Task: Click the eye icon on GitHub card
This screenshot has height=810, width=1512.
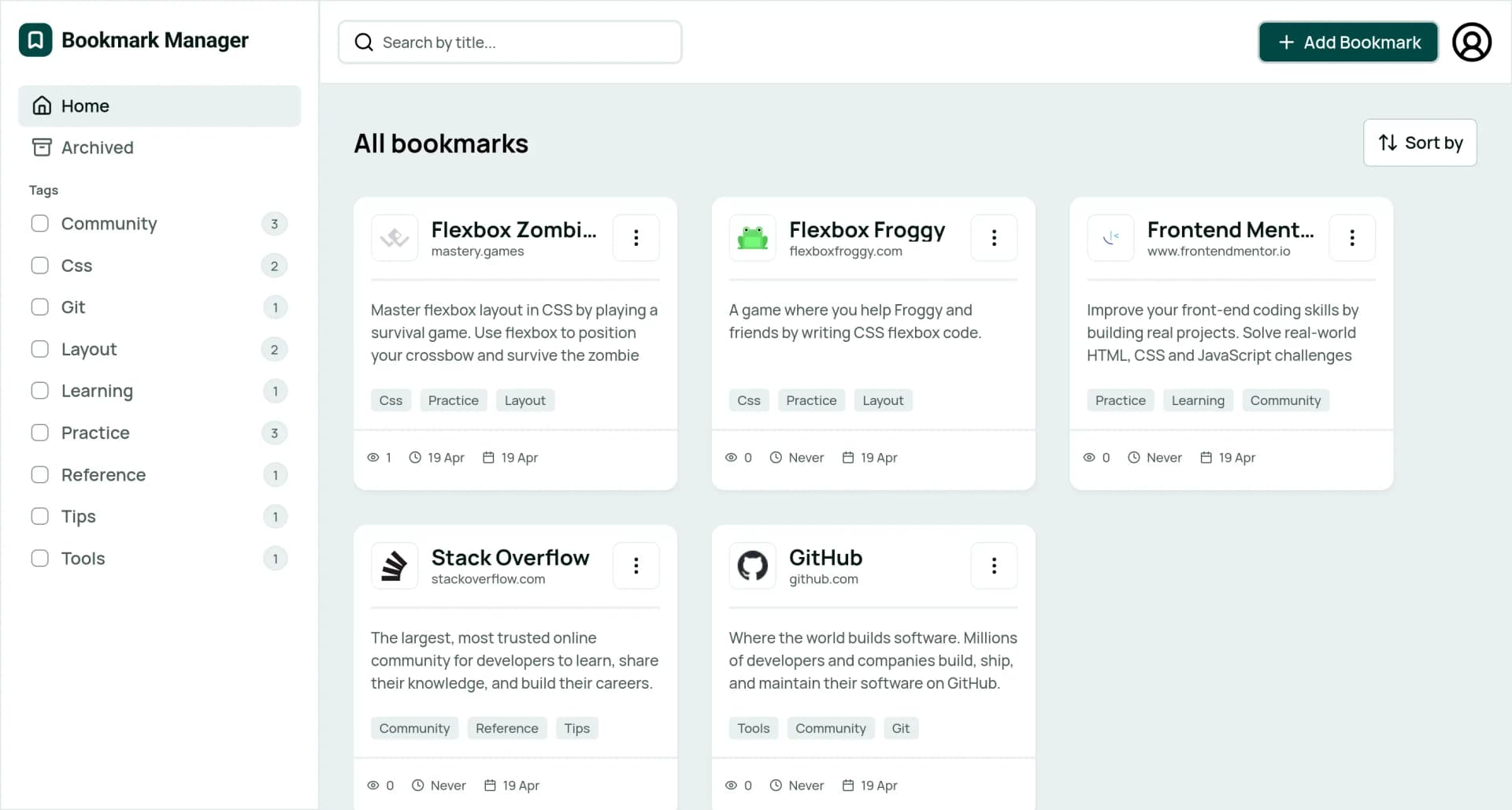Action: click(x=731, y=786)
